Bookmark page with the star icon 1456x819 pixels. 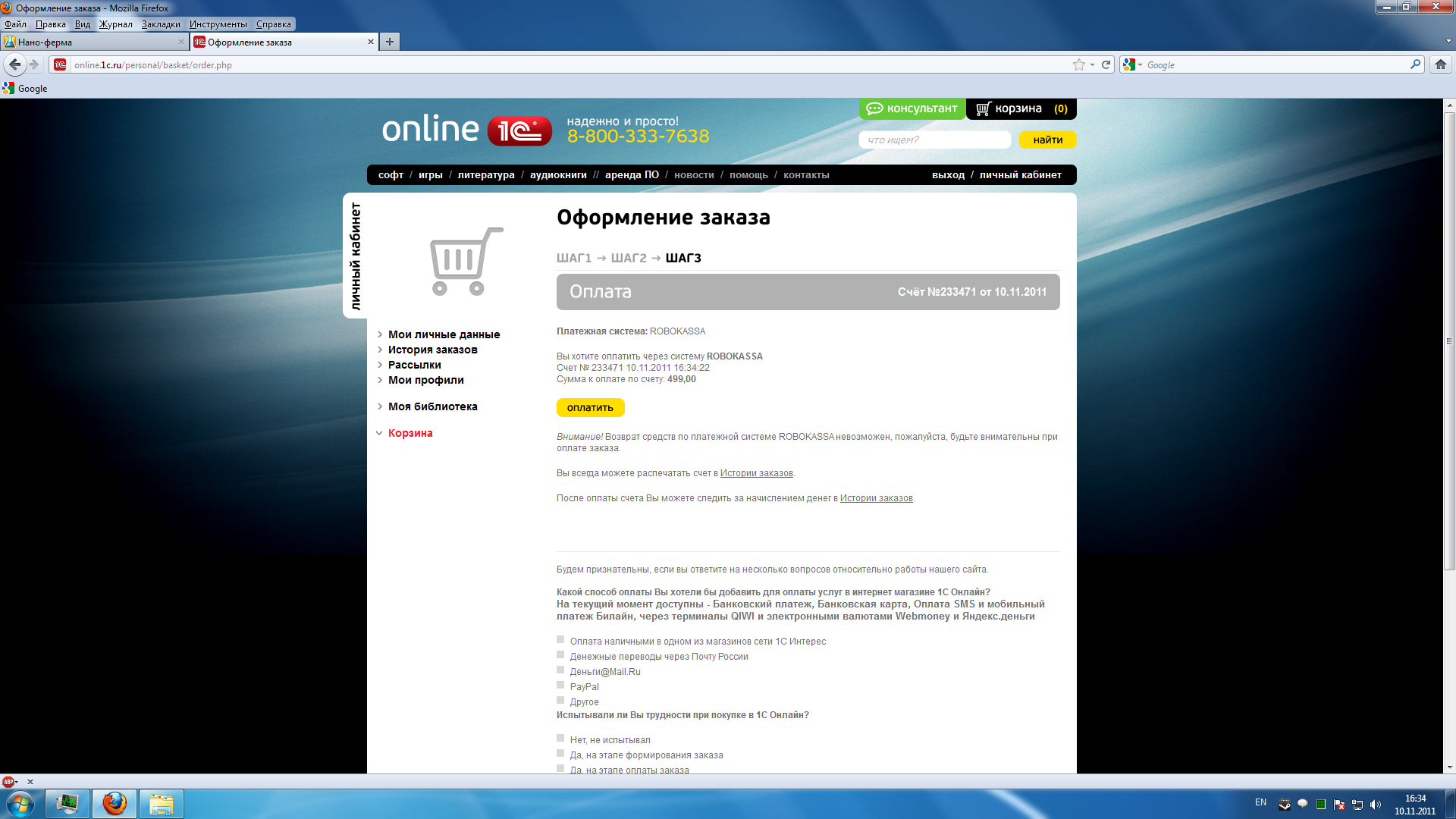(x=1078, y=64)
